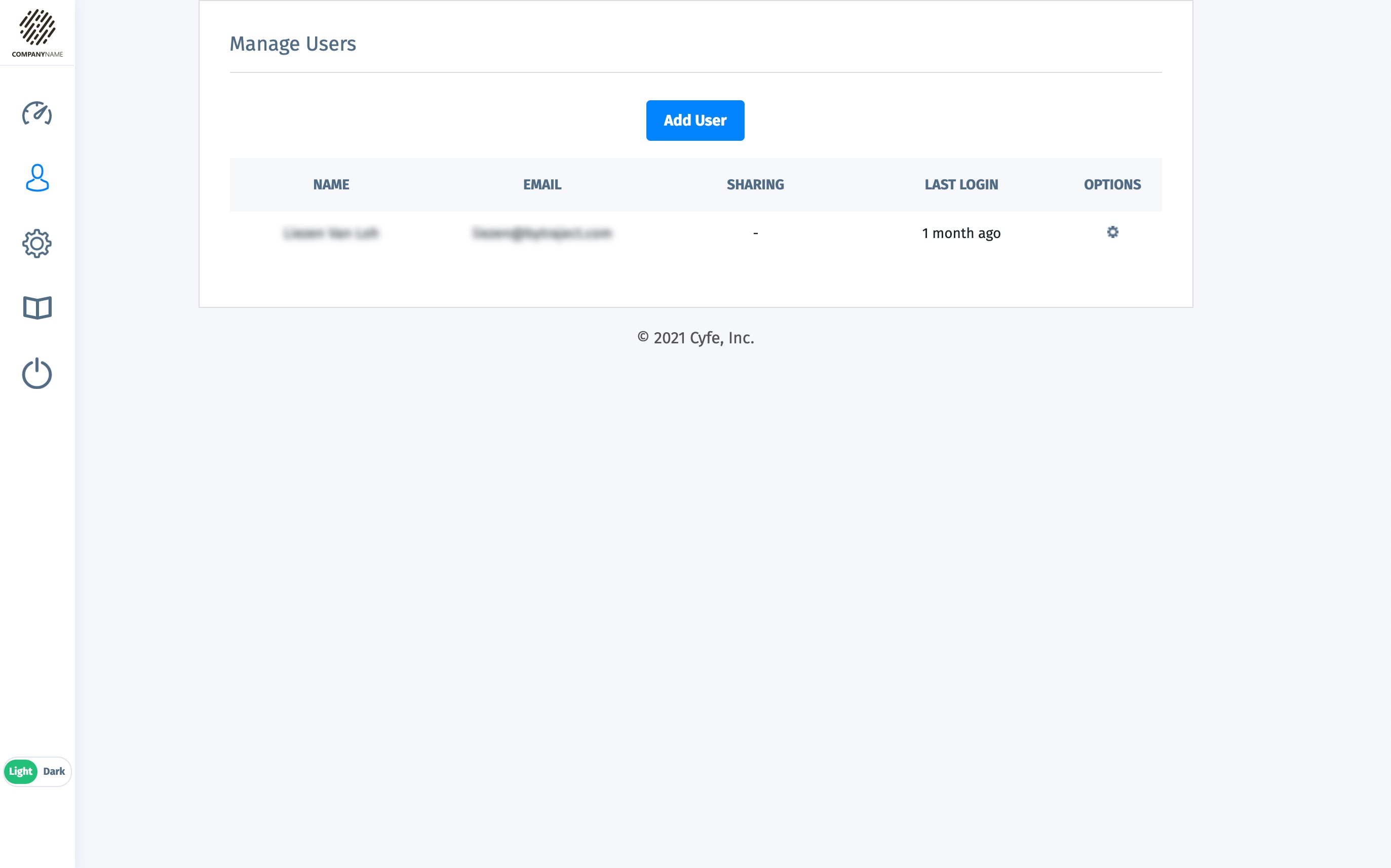Image resolution: width=1391 pixels, height=868 pixels.
Task: Sort by the NAME column header
Action: click(331, 184)
